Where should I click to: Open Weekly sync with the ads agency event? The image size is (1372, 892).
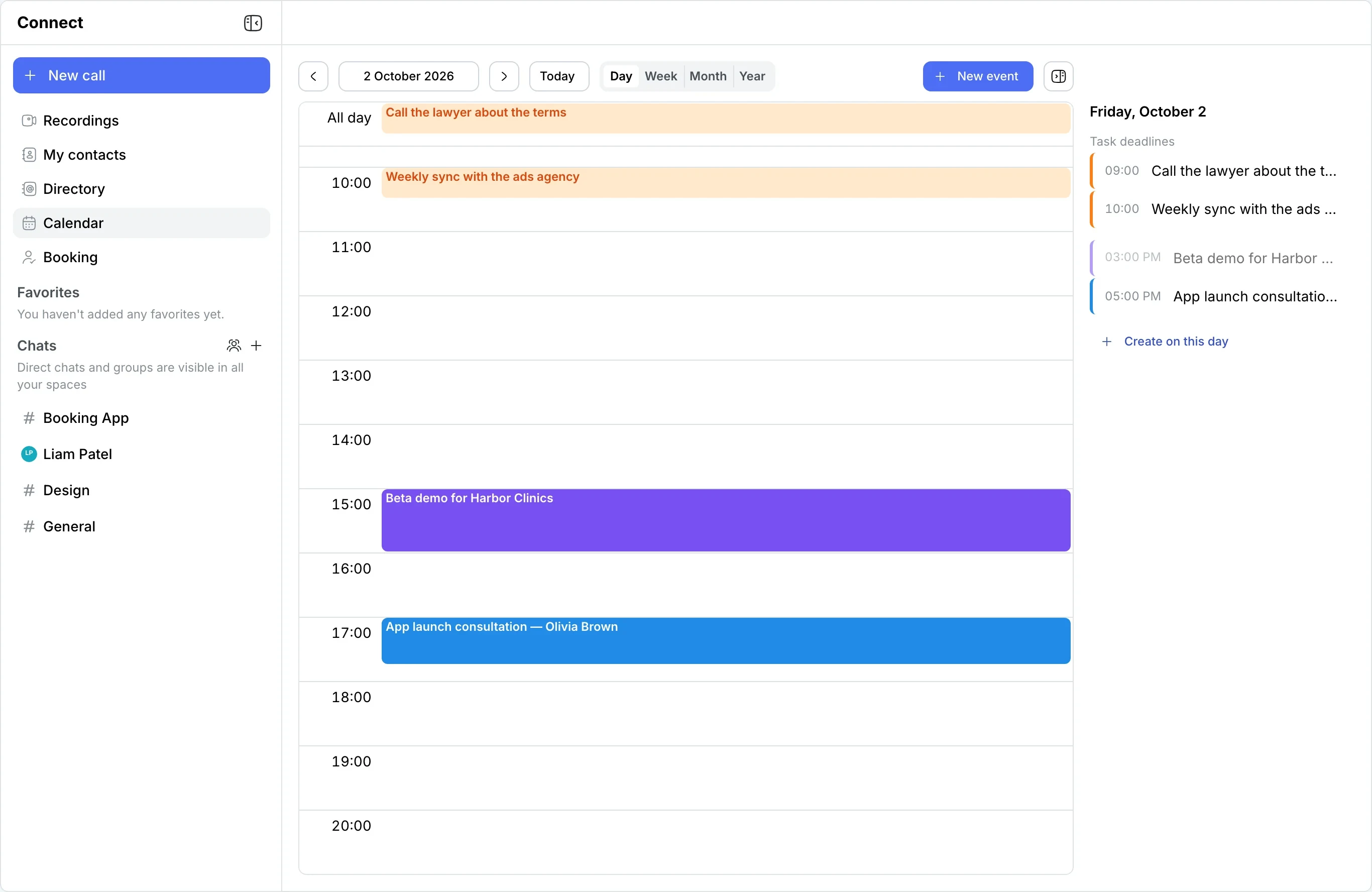(x=726, y=183)
